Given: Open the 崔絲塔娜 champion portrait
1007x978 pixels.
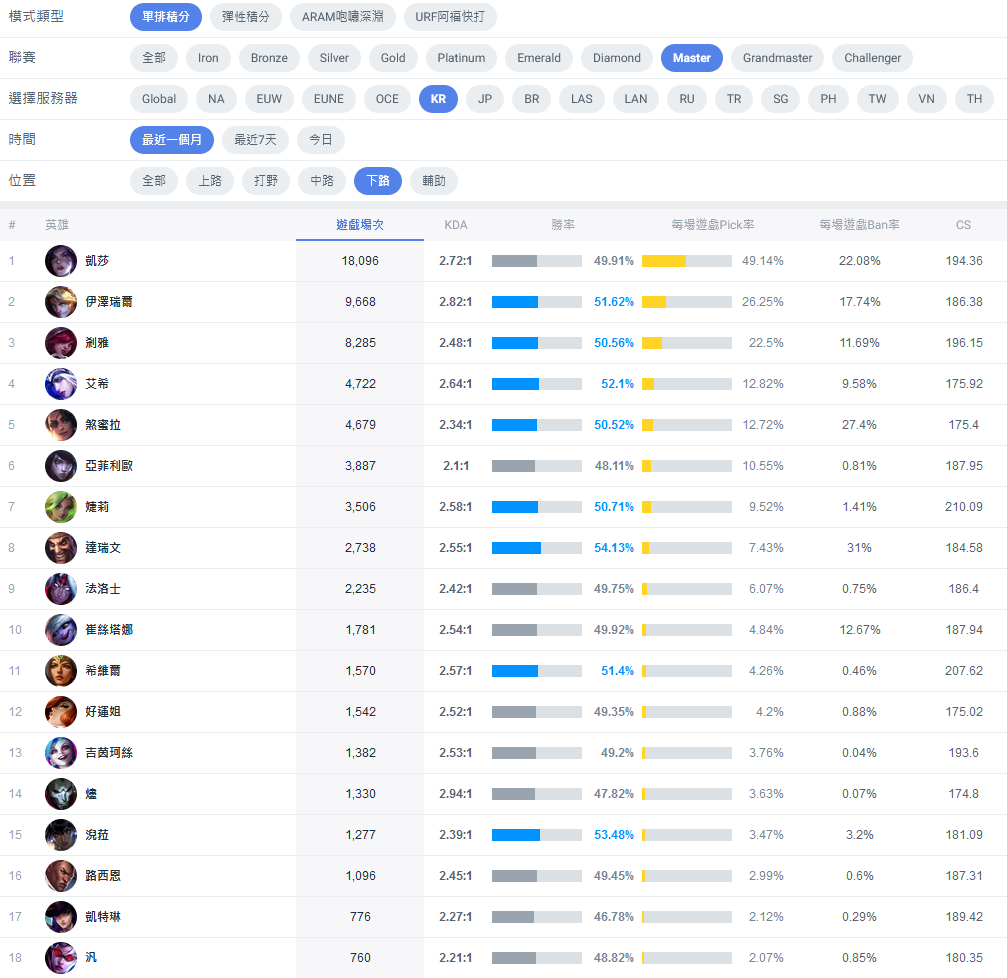Looking at the screenshot, I should (x=61, y=630).
